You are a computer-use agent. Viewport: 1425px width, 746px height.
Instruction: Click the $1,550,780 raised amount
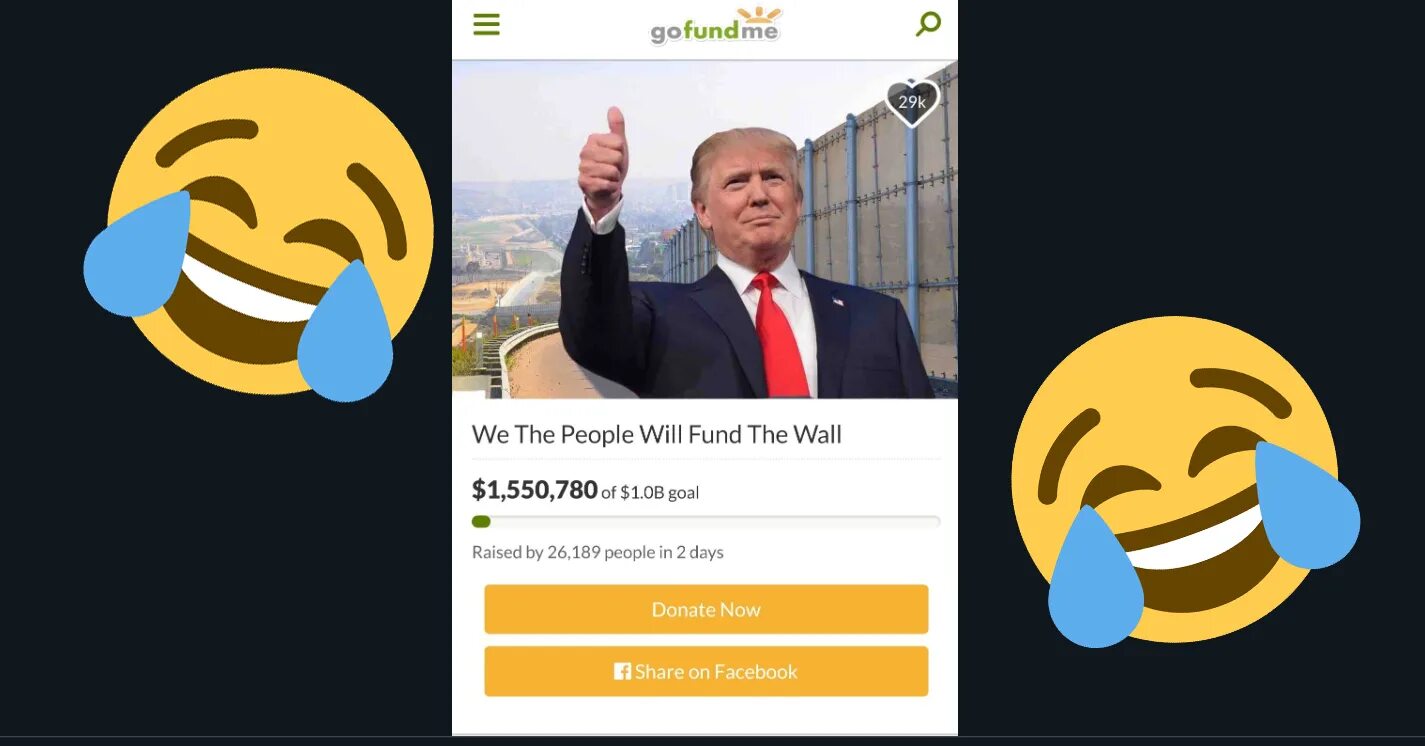tap(535, 489)
